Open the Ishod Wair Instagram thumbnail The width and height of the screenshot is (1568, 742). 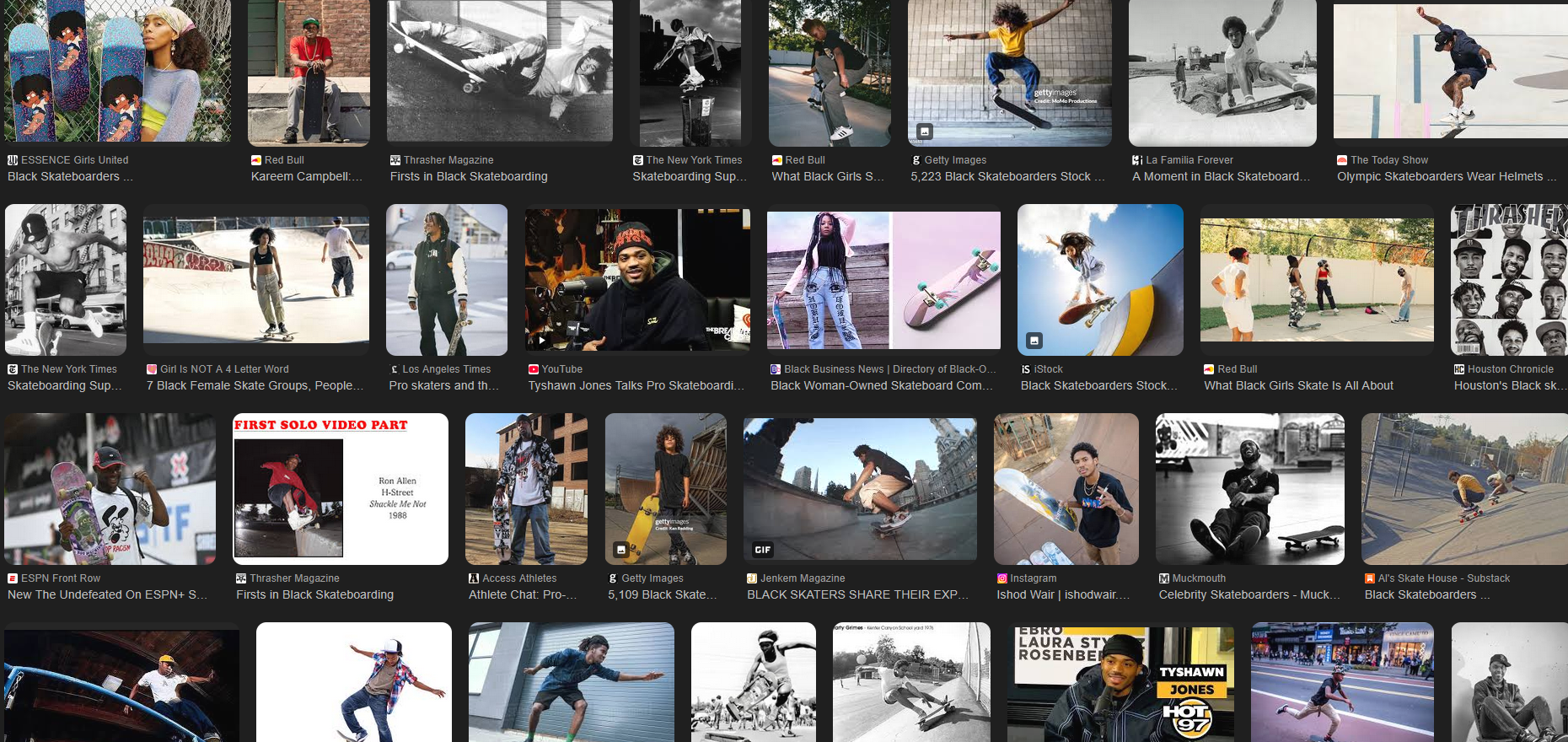pyautogui.click(x=1066, y=489)
